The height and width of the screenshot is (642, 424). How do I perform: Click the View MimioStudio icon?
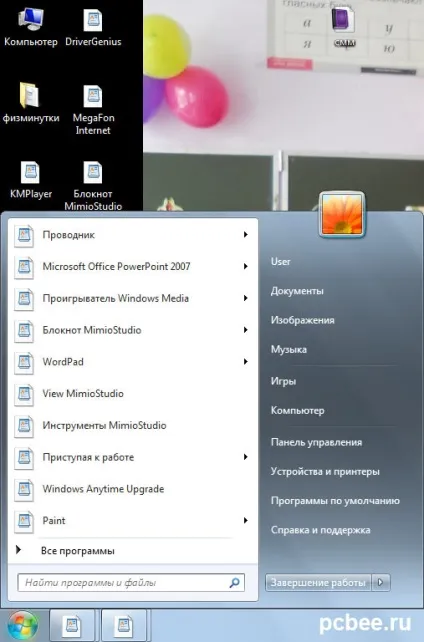click(x=24, y=394)
